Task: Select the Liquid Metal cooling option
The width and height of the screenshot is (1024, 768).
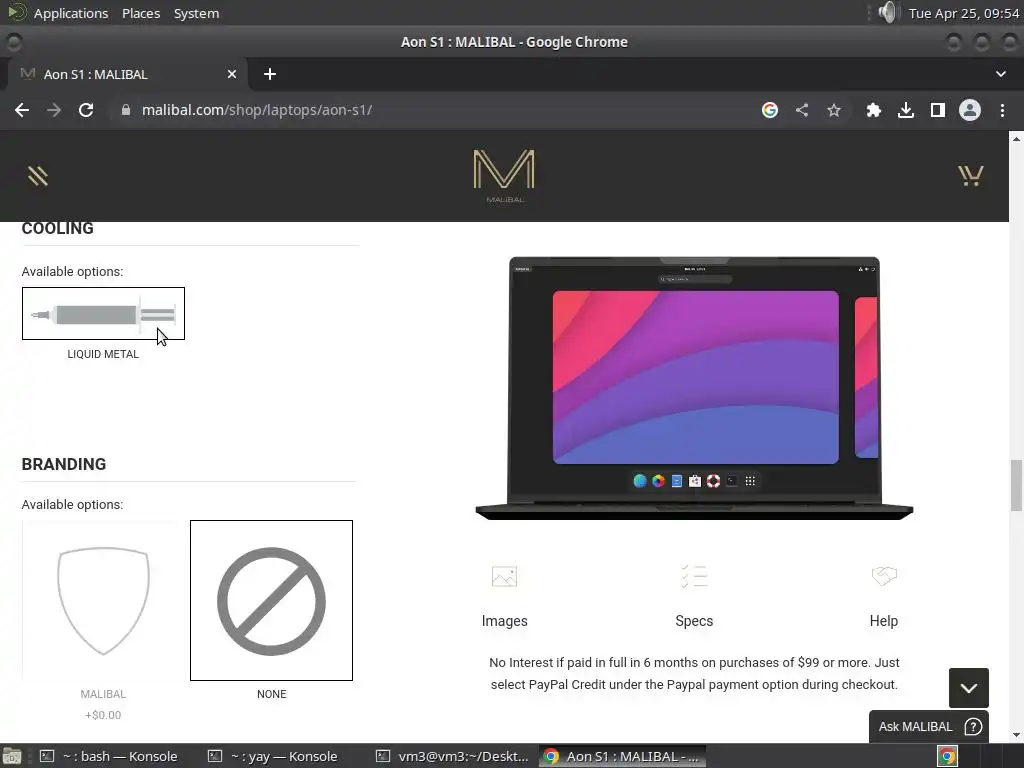Action: click(x=103, y=313)
